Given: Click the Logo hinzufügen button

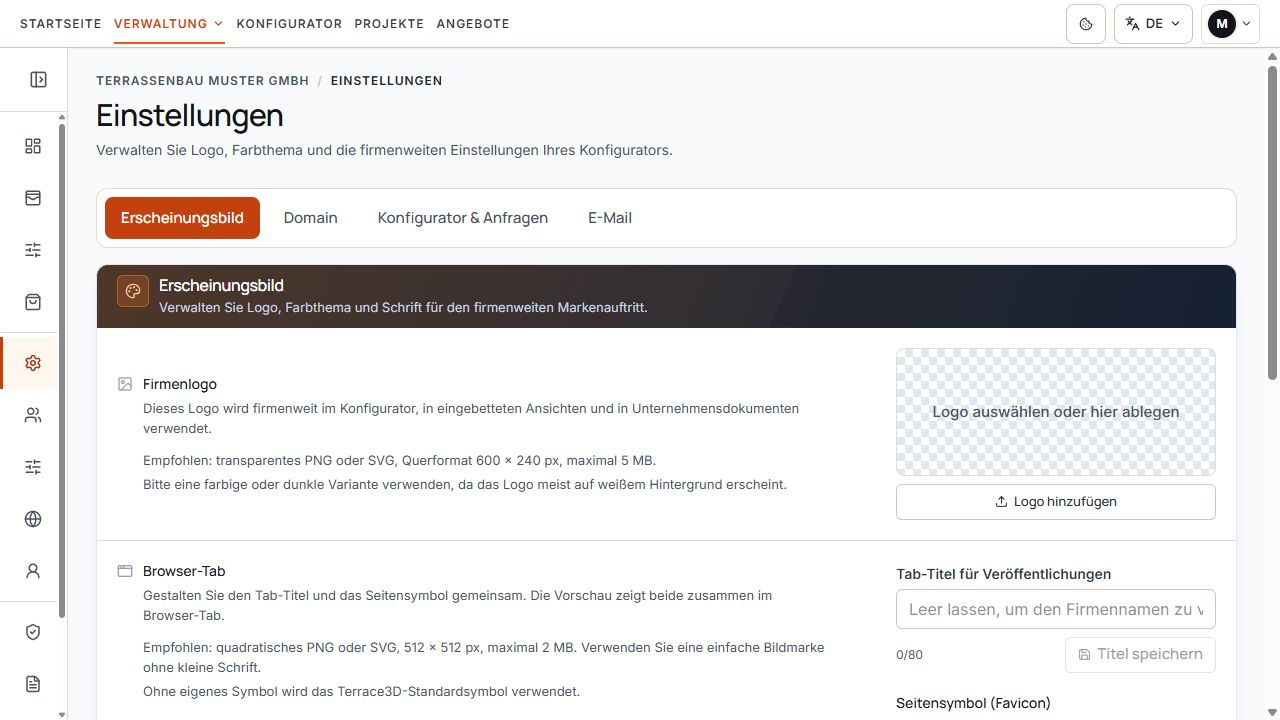Looking at the screenshot, I should pos(1056,502).
